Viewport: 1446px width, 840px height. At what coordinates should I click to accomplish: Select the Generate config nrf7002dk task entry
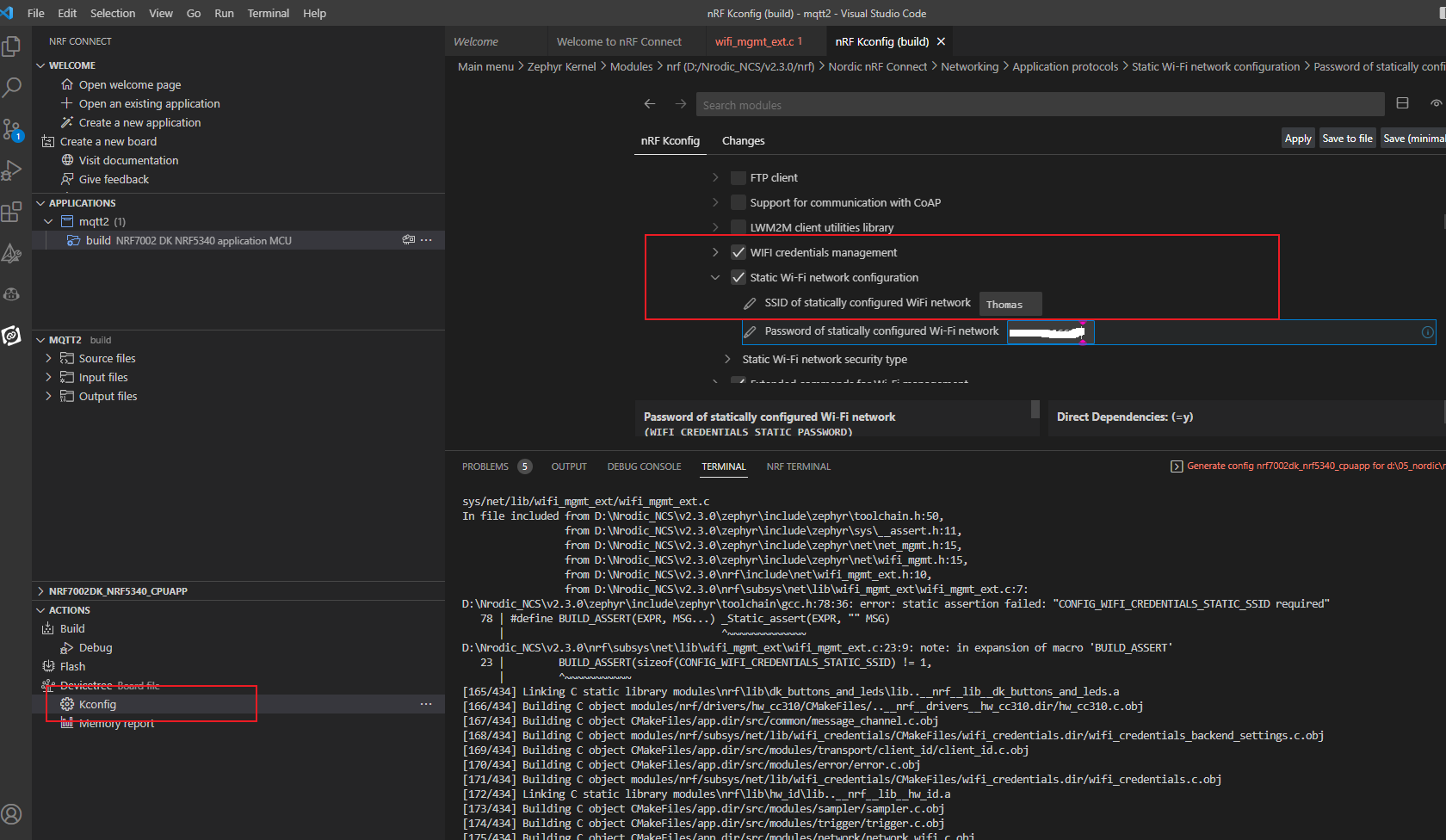point(1308,466)
